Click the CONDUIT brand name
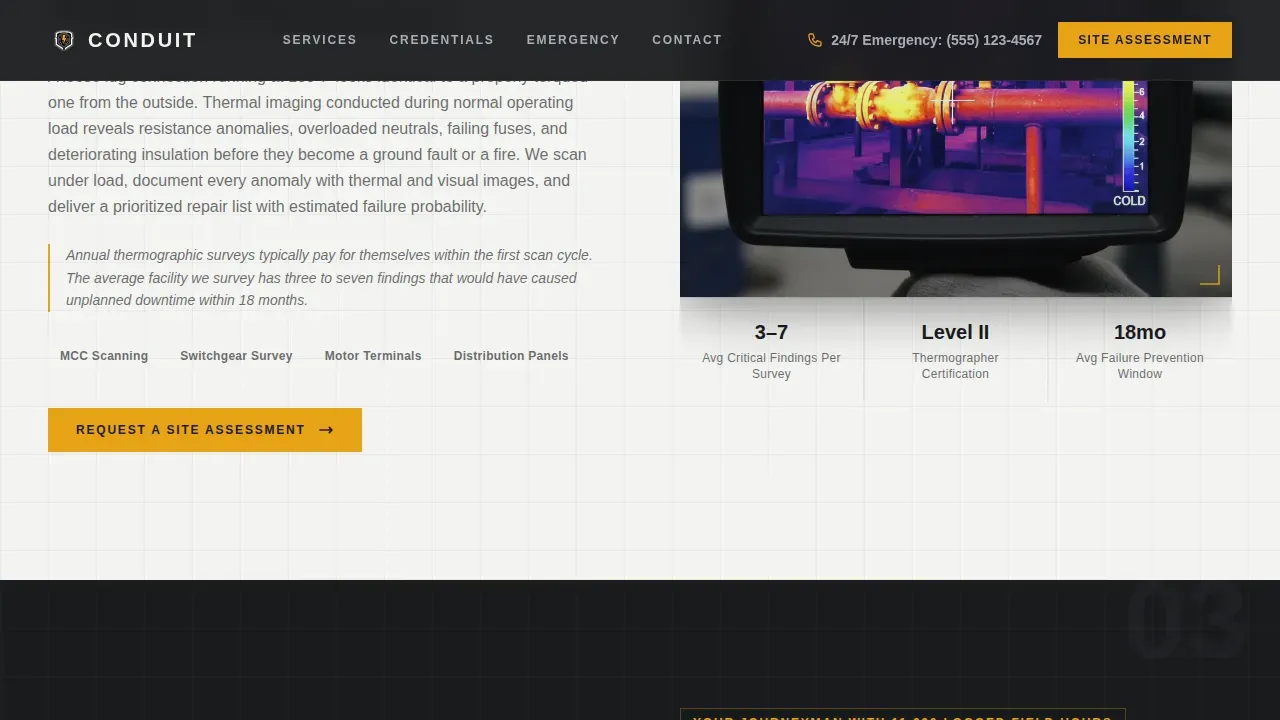This screenshot has height=720, width=1280. coord(142,40)
